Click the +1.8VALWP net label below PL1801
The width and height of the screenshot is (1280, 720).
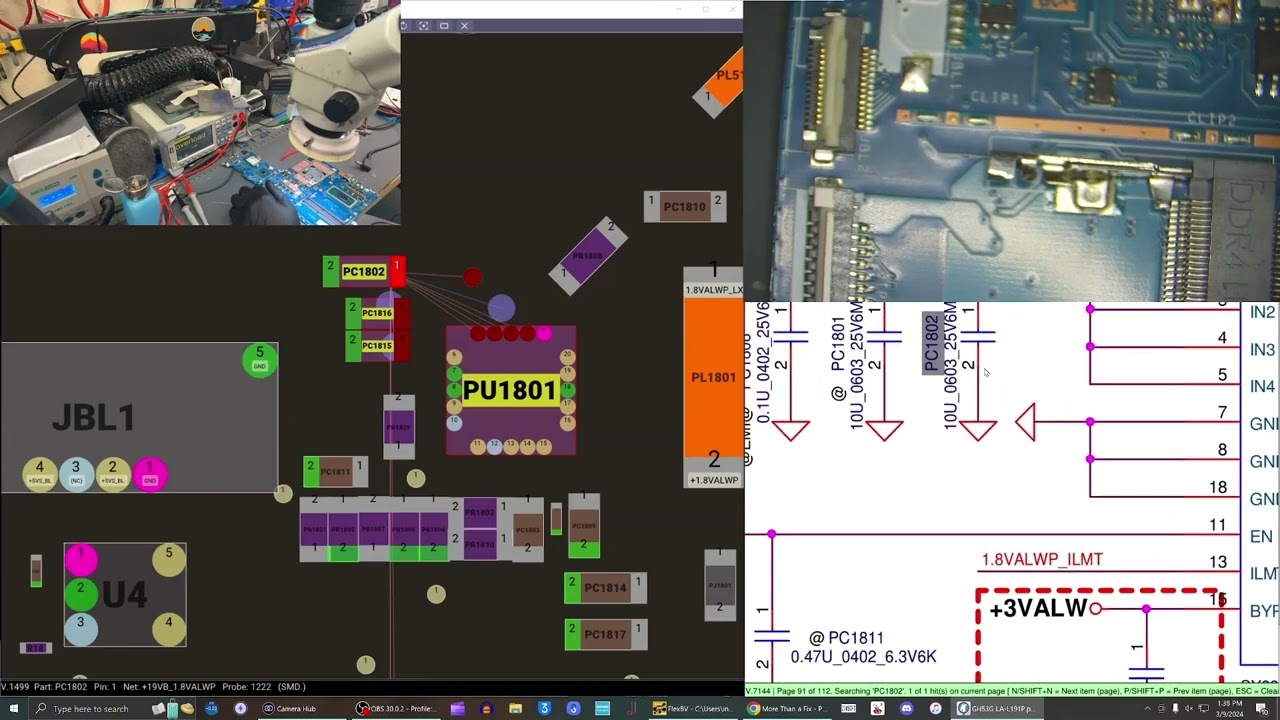point(713,480)
